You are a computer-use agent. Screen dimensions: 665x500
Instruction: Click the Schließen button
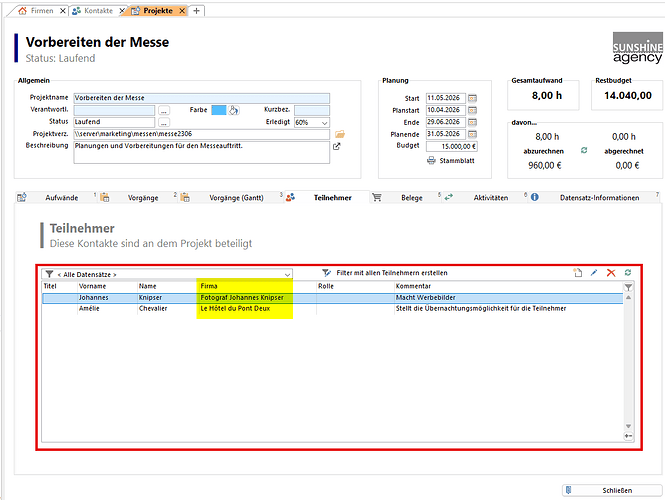pyautogui.click(x=612, y=490)
